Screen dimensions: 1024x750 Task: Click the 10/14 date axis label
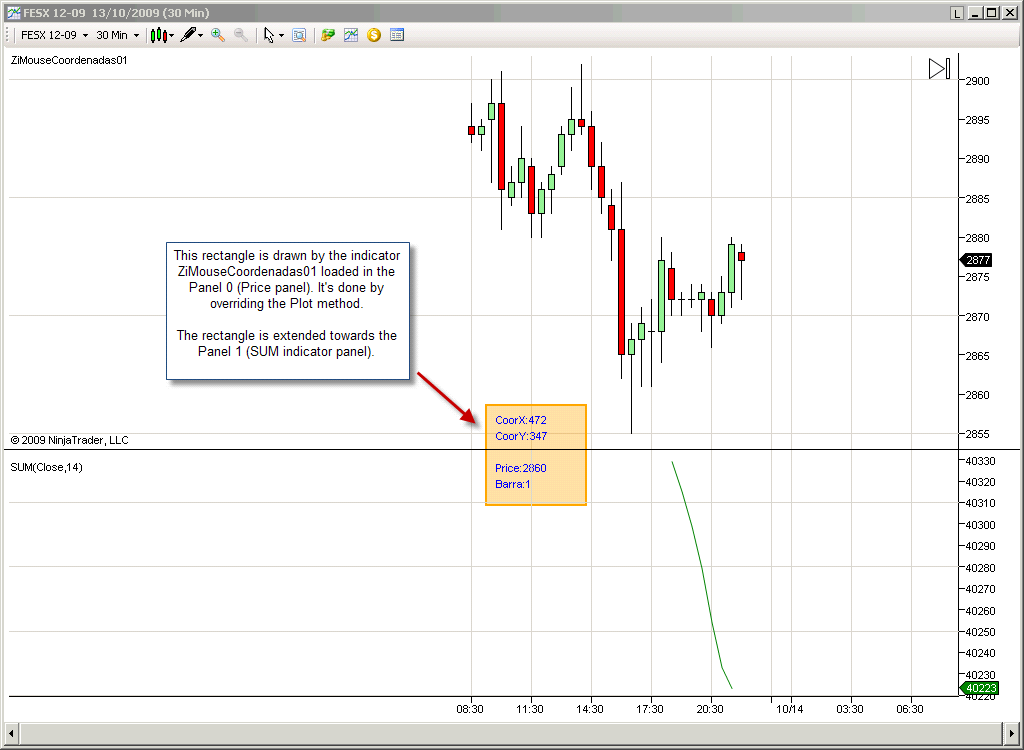pos(789,709)
